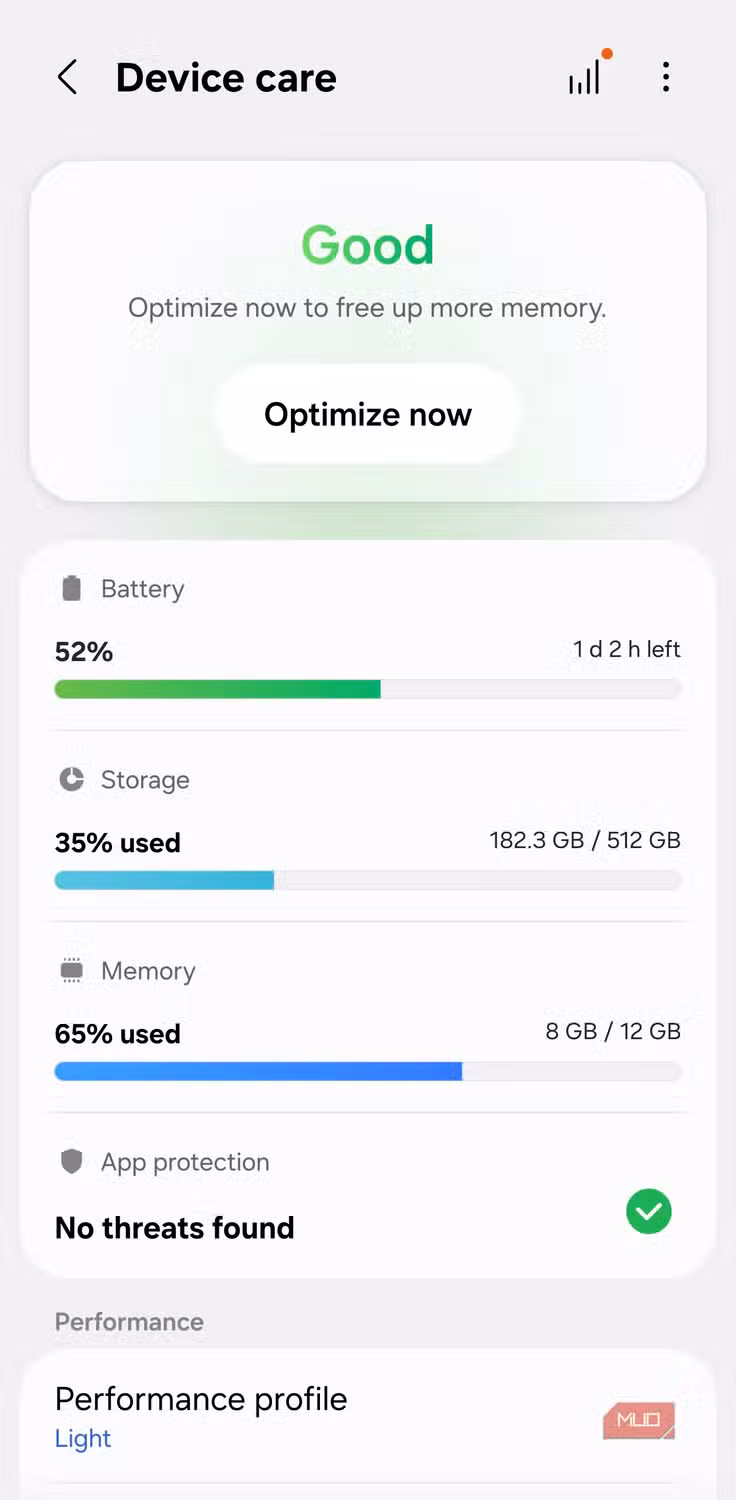Open the Memory section label

(148, 971)
